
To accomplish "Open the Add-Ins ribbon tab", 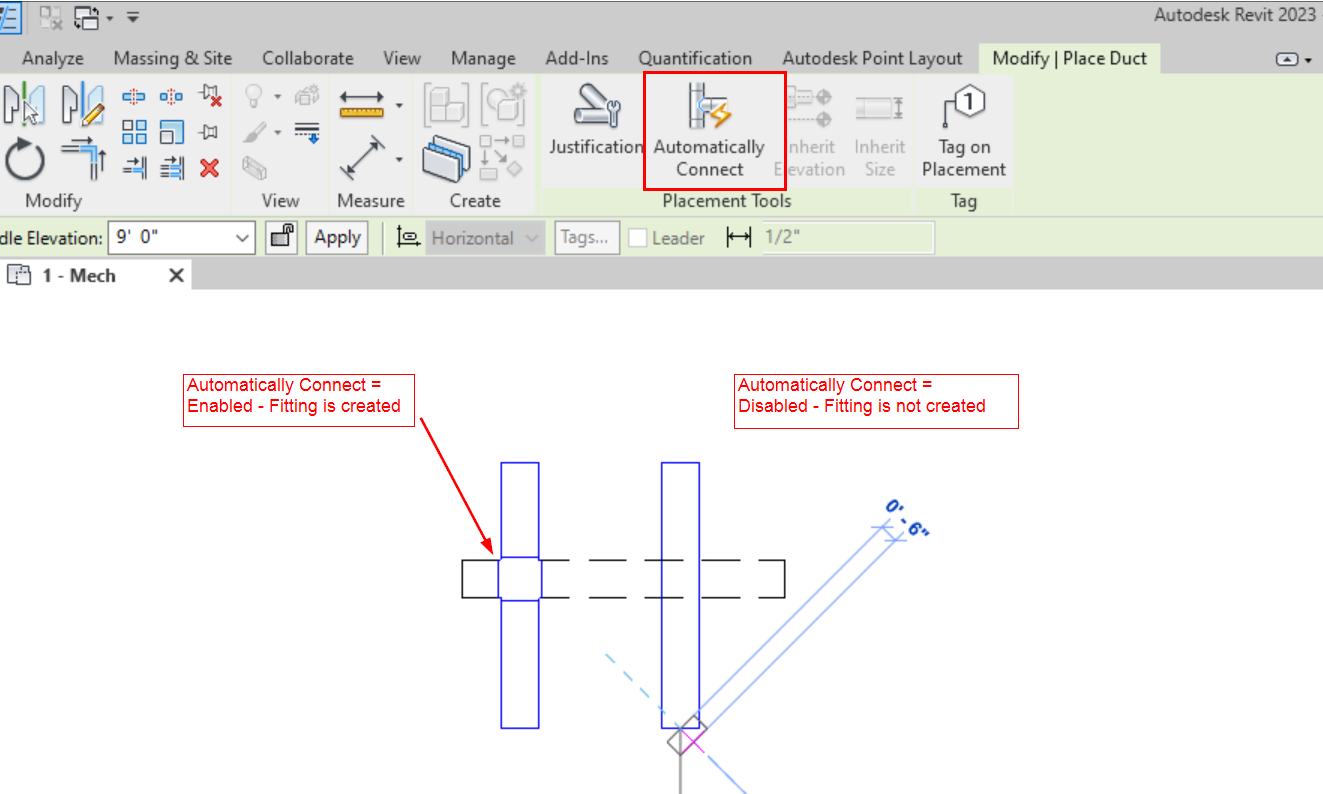I will pyautogui.click(x=577, y=58).
